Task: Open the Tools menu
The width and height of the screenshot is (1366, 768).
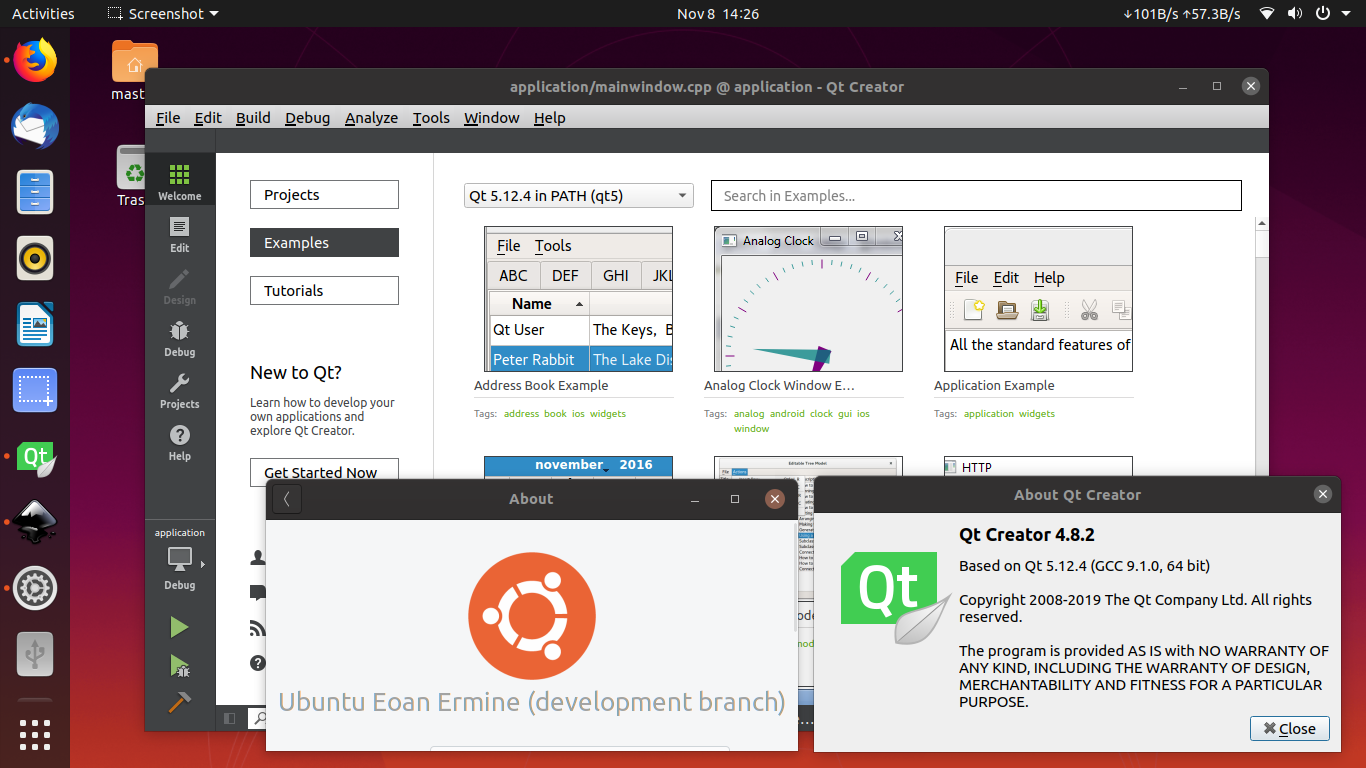Action: [430, 117]
